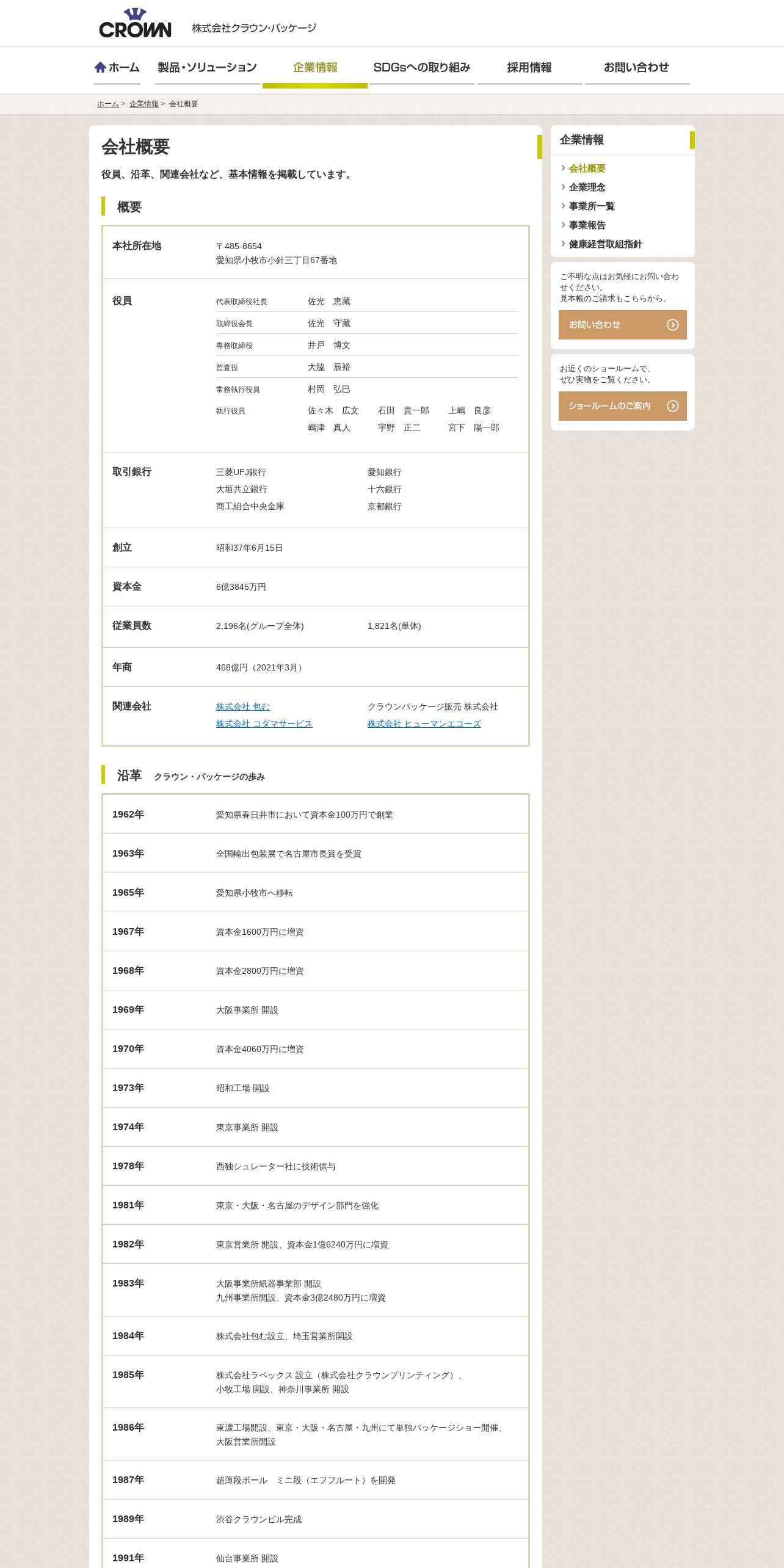The width and height of the screenshot is (784, 1568).
Task: Click chevron beside 会社概要 sidebar link
Action: point(563,168)
